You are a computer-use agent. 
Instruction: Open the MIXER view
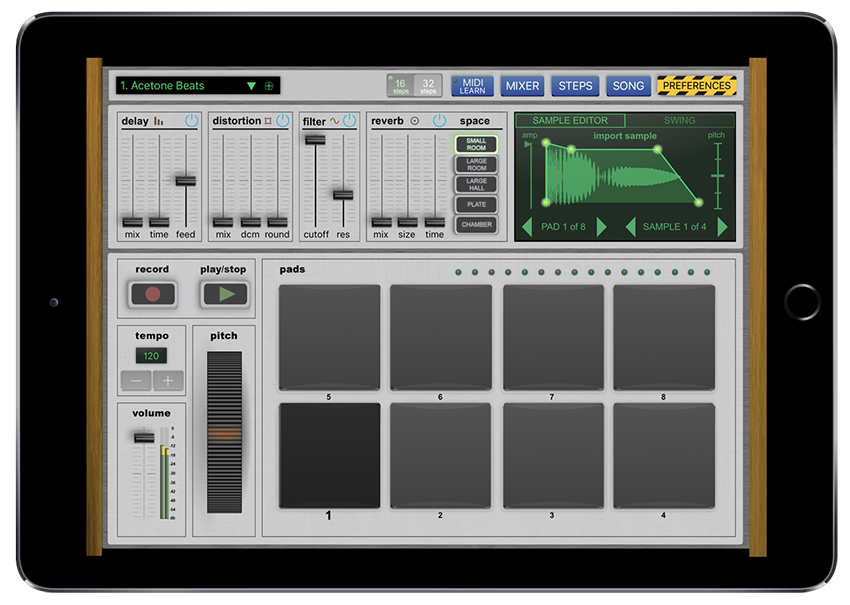point(522,86)
